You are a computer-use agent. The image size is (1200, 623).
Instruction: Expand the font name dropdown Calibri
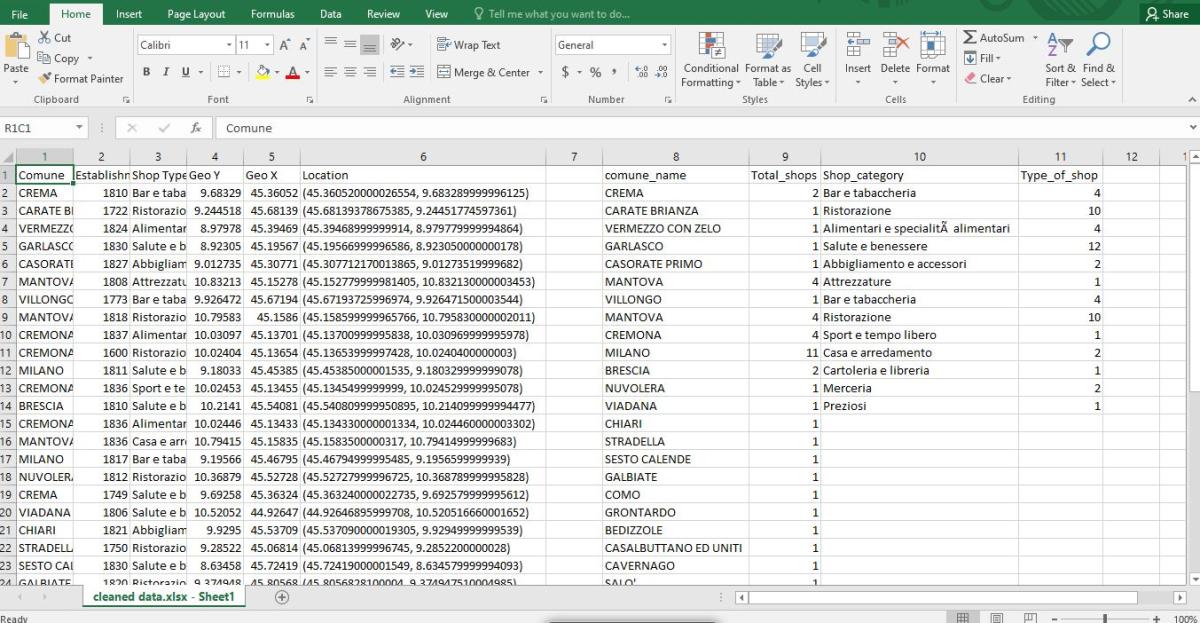pyautogui.click(x=225, y=45)
